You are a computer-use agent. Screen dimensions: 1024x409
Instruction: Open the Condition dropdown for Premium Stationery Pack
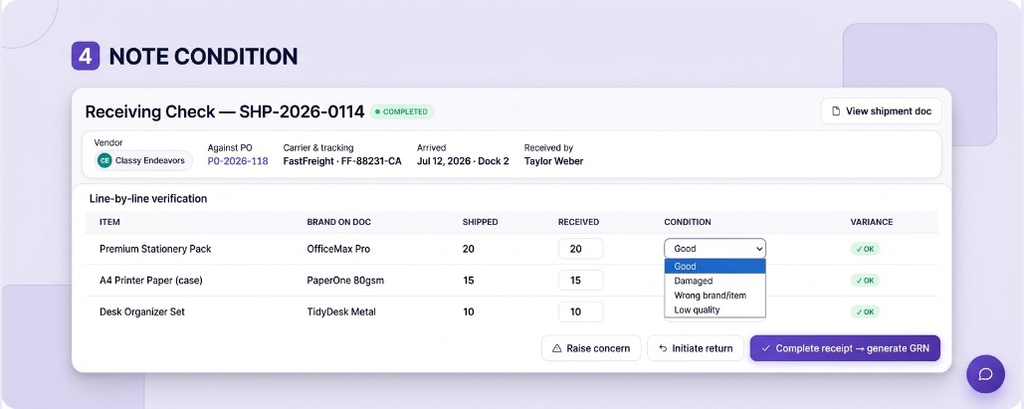point(715,248)
